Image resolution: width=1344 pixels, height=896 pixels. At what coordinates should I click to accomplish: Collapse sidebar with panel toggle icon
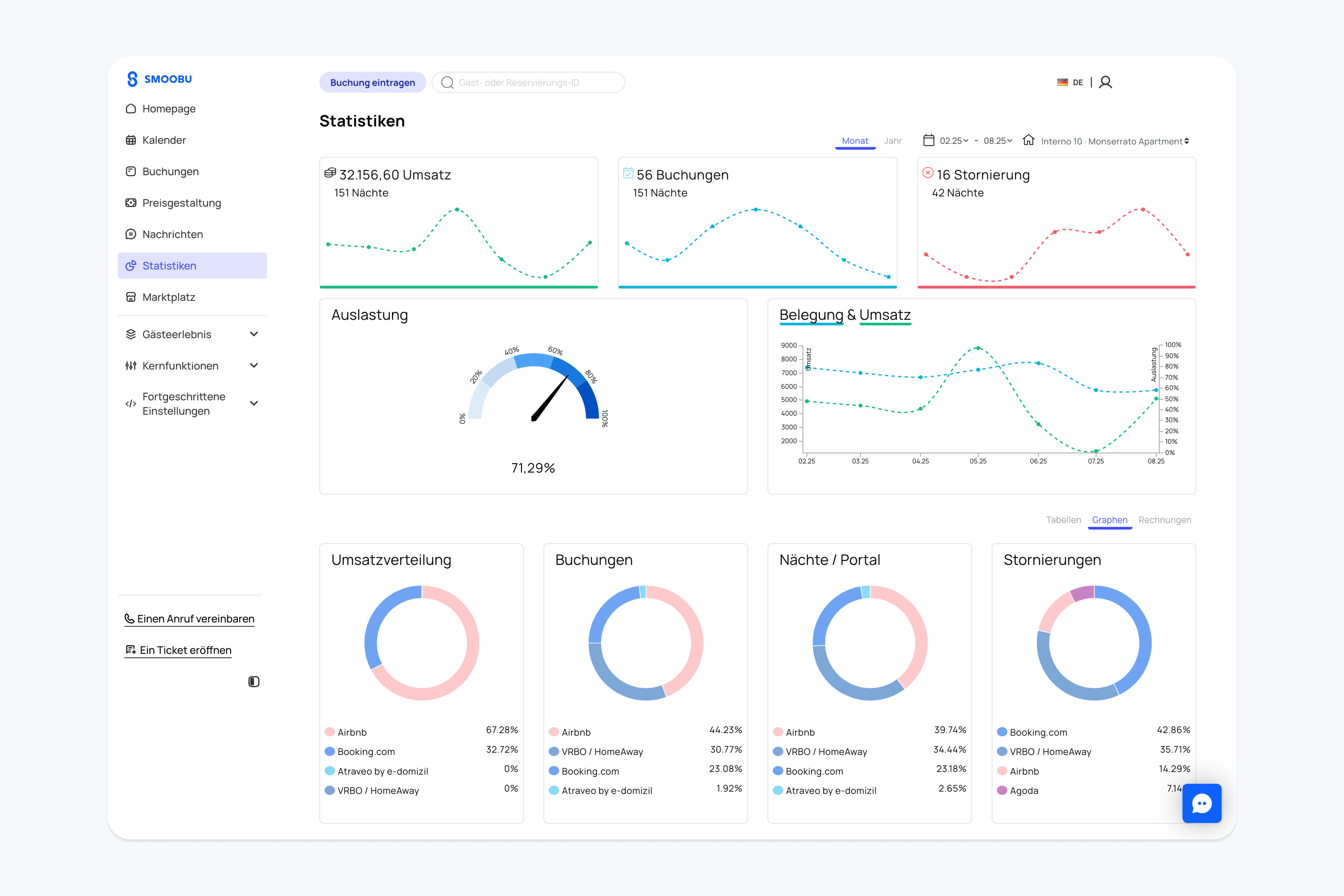pyautogui.click(x=254, y=681)
